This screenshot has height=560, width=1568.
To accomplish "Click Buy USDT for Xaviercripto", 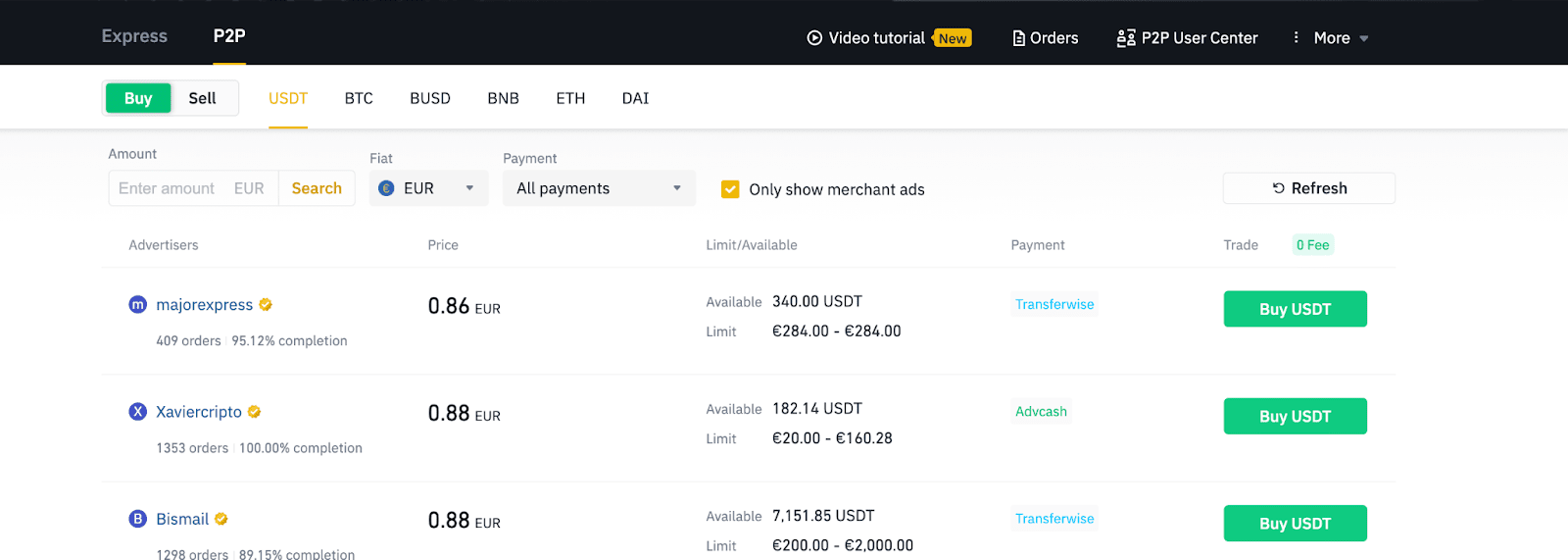I will 1295,416.
